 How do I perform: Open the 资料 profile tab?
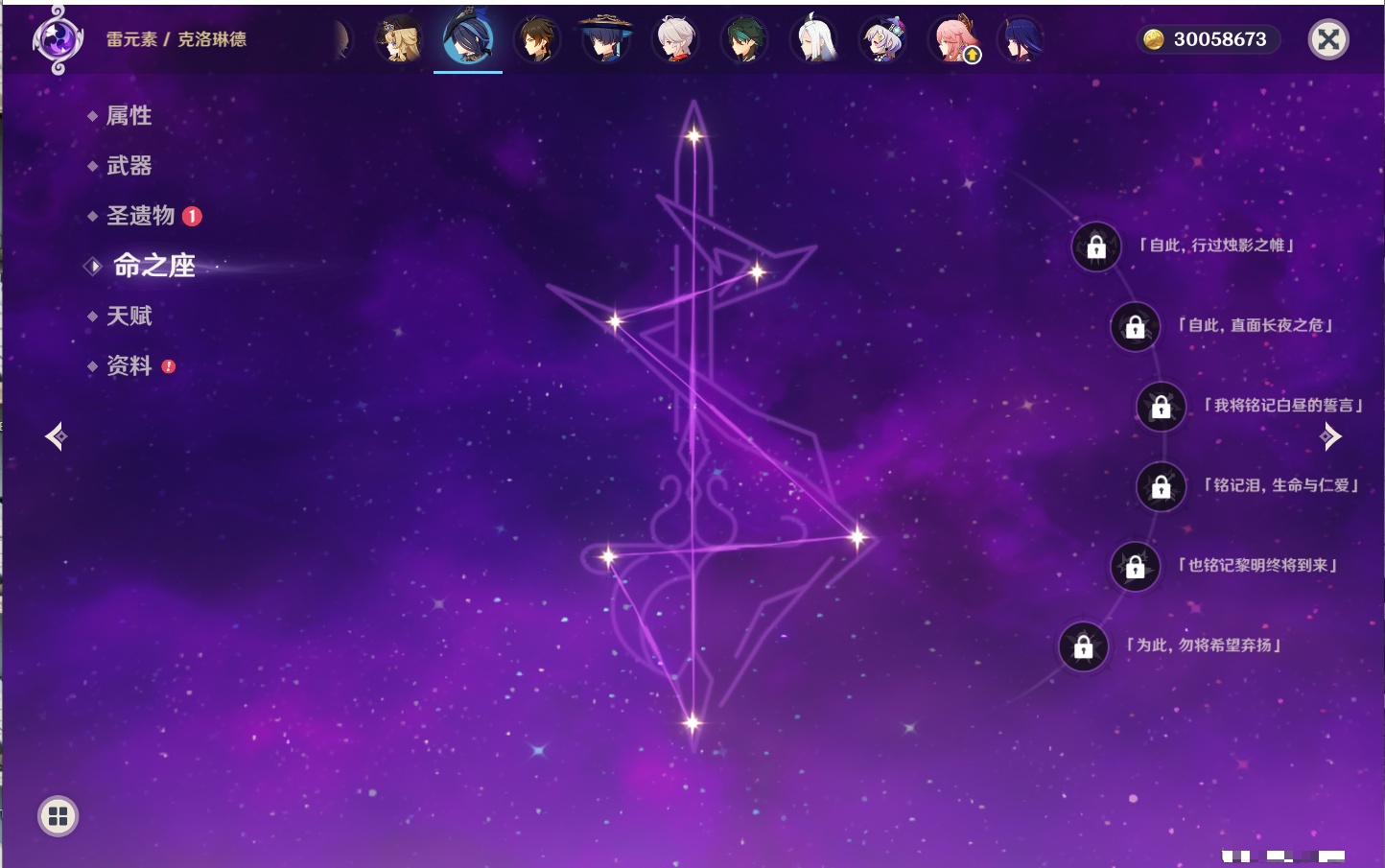(x=129, y=365)
